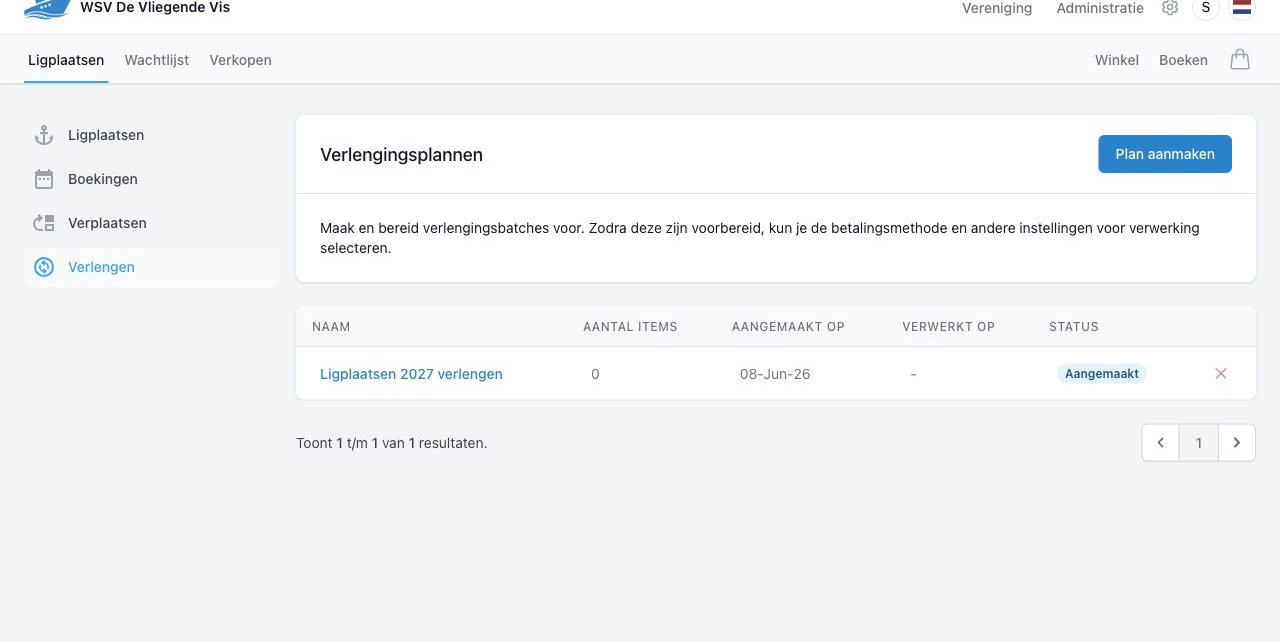Click the Plan aanmaken button
The width and height of the screenshot is (1280, 642).
[1165, 154]
